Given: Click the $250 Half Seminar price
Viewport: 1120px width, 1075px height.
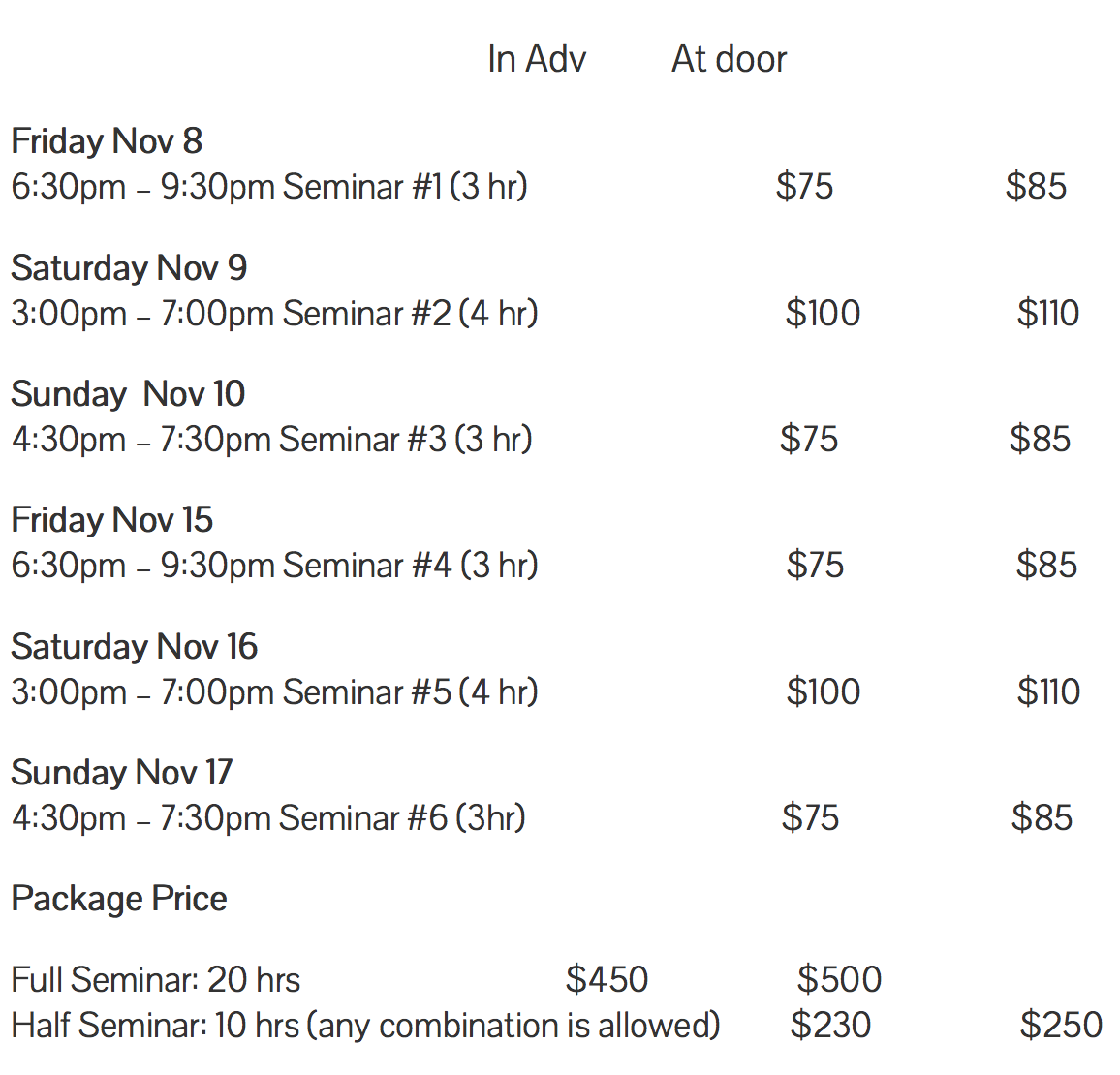Looking at the screenshot, I should coord(1061,1026).
